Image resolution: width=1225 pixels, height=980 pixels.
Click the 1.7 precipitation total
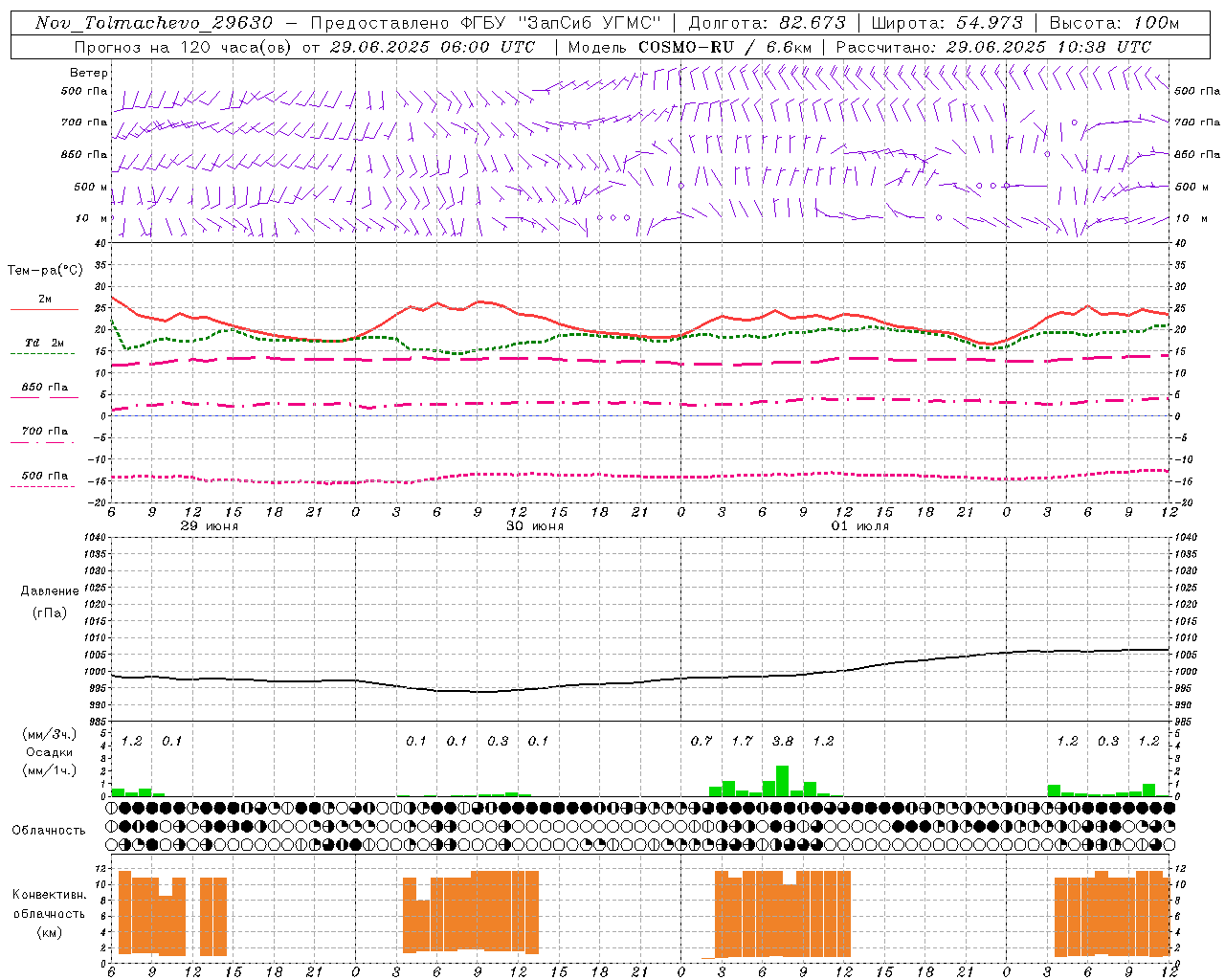[x=742, y=741]
